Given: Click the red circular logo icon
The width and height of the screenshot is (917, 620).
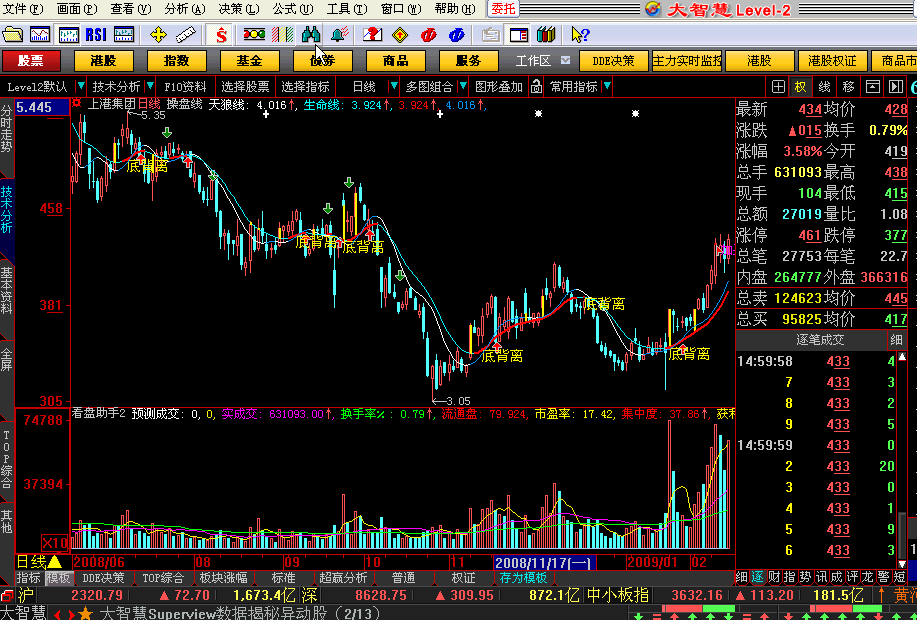Looking at the screenshot, I should coord(428,35).
